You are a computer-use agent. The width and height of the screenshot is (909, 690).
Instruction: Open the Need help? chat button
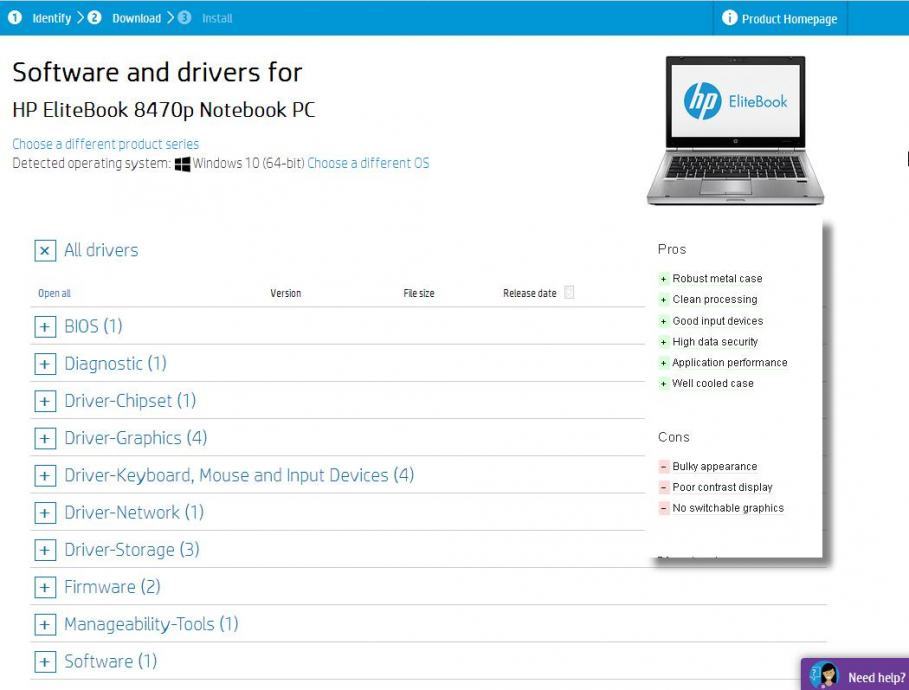[875, 677]
